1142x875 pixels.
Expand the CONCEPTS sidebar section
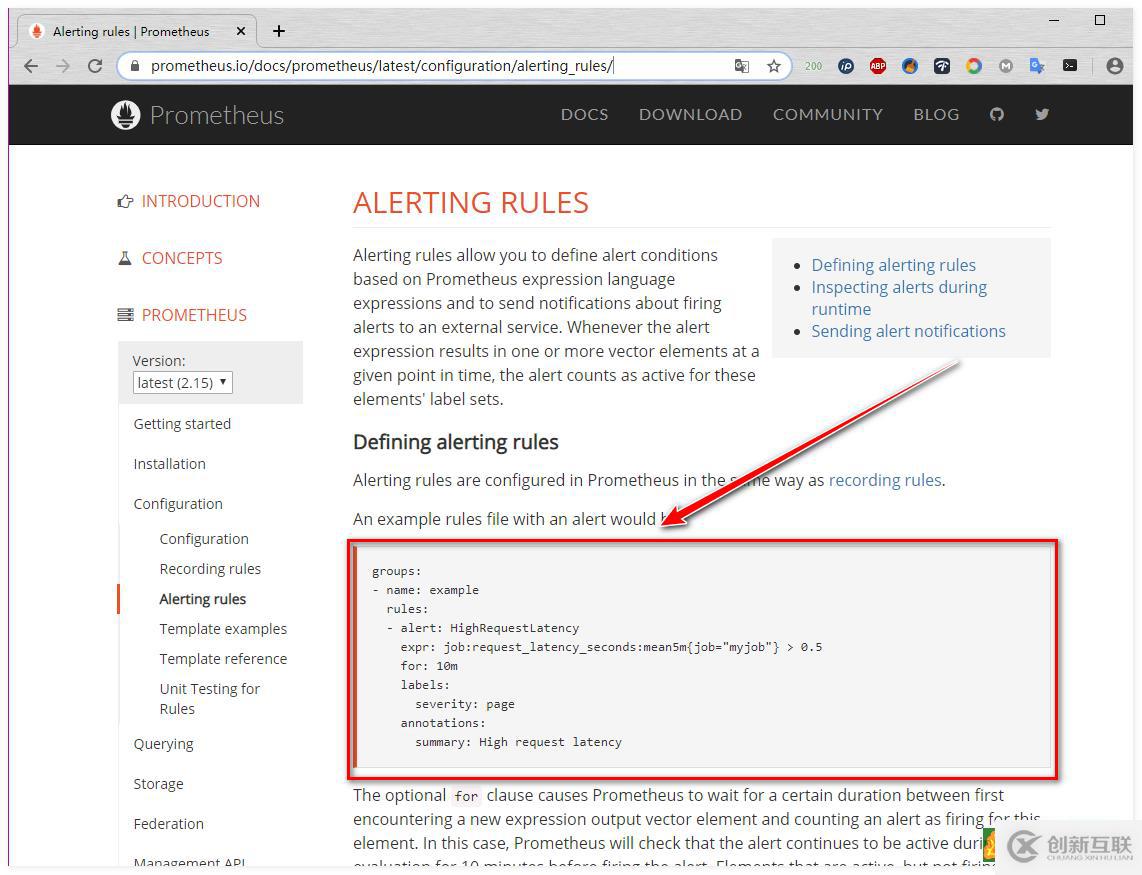pyautogui.click(x=182, y=258)
